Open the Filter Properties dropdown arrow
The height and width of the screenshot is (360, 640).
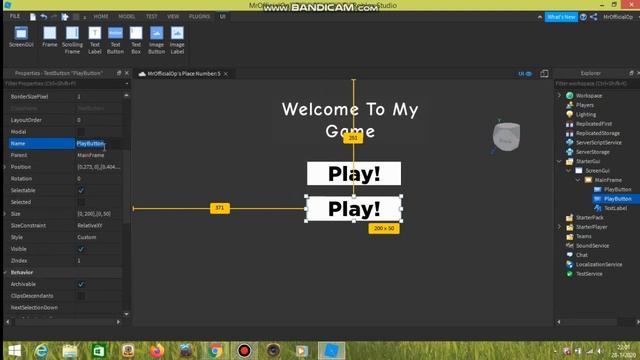point(127,84)
